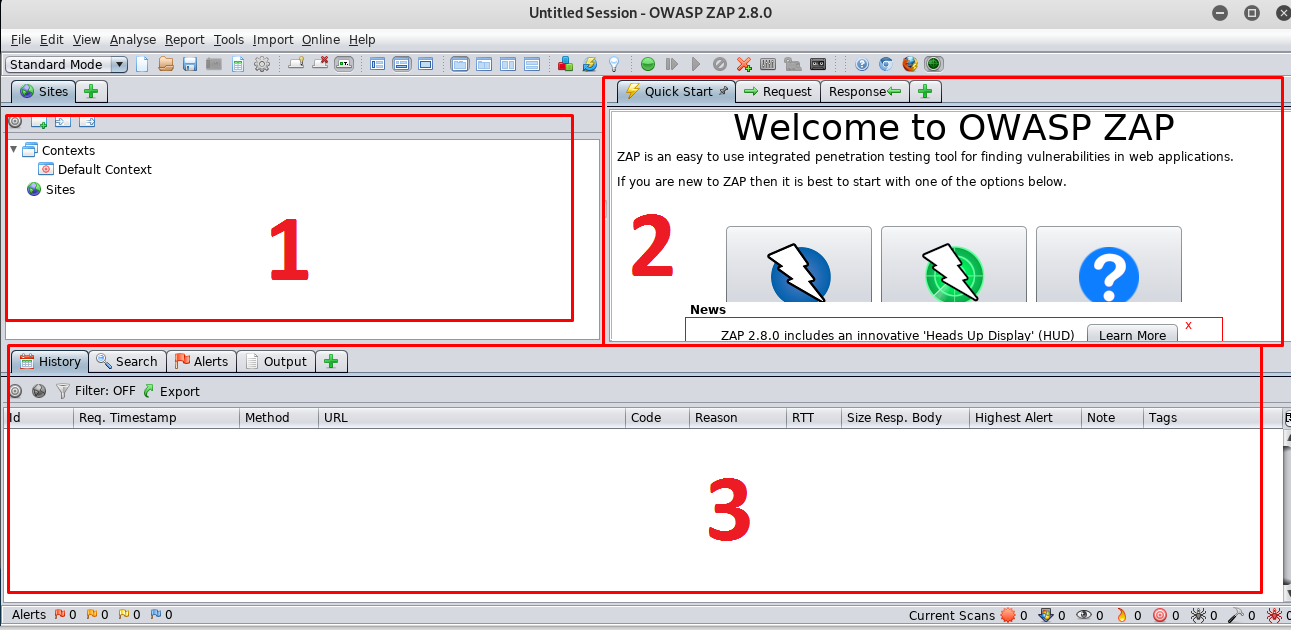This screenshot has width=1291, height=630.
Task: Click the green-plus page icon in Sites toolbar
Action: [39, 122]
